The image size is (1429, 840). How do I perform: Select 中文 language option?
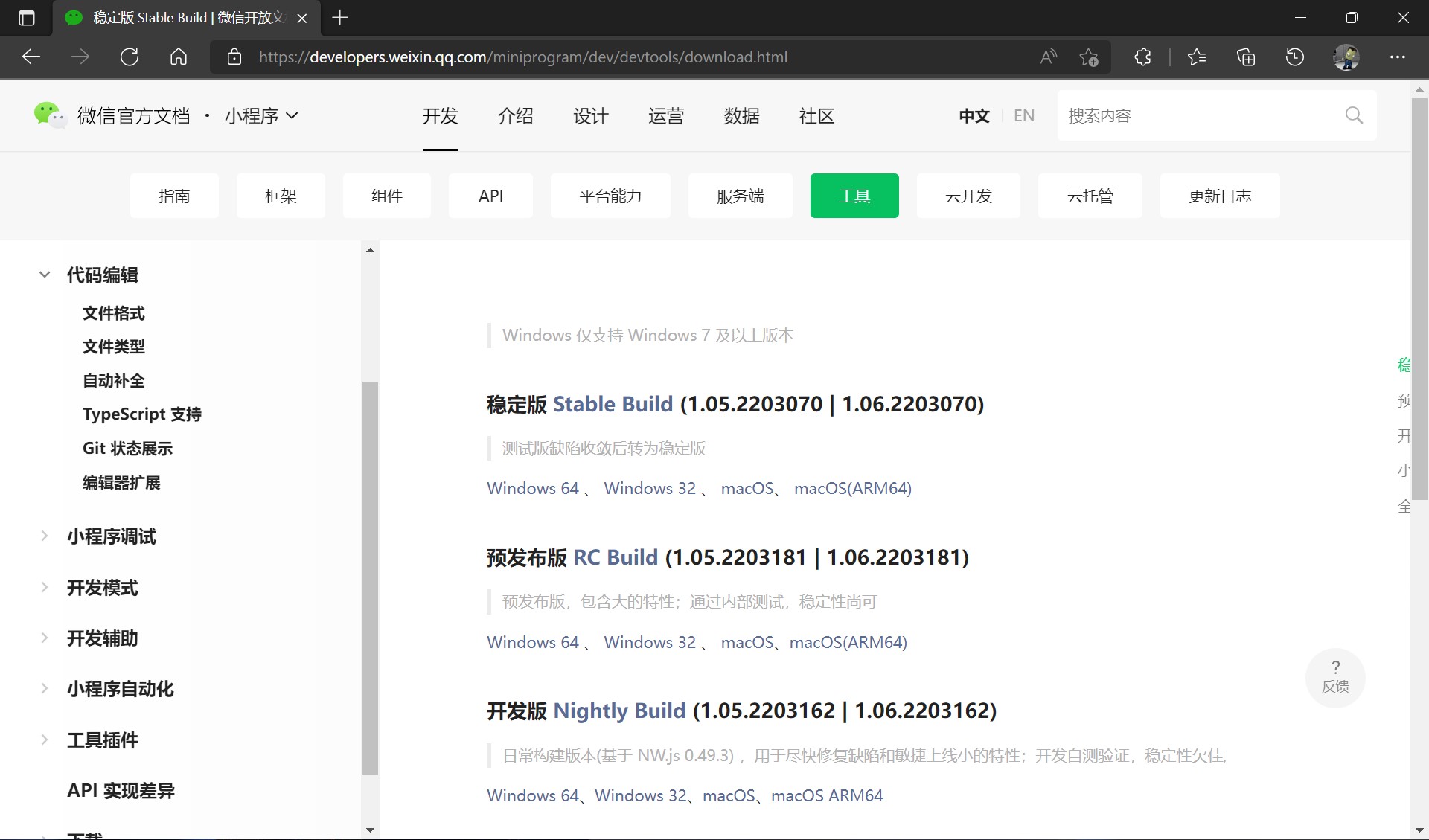[x=974, y=115]
